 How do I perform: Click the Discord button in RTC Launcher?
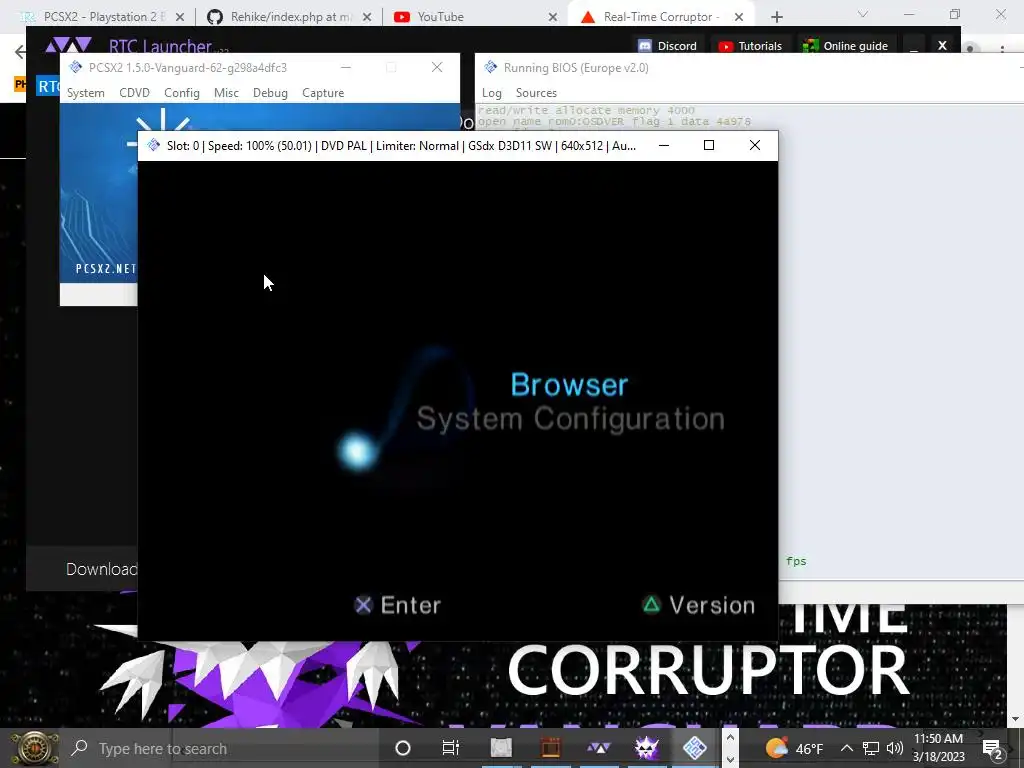[x=667, y=46]
